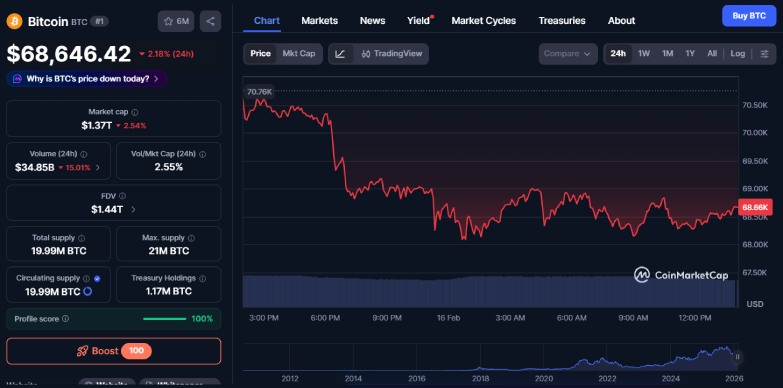Screen dimensions: 783x388
Task: Click the Buy BTC button
Action: 749,16
